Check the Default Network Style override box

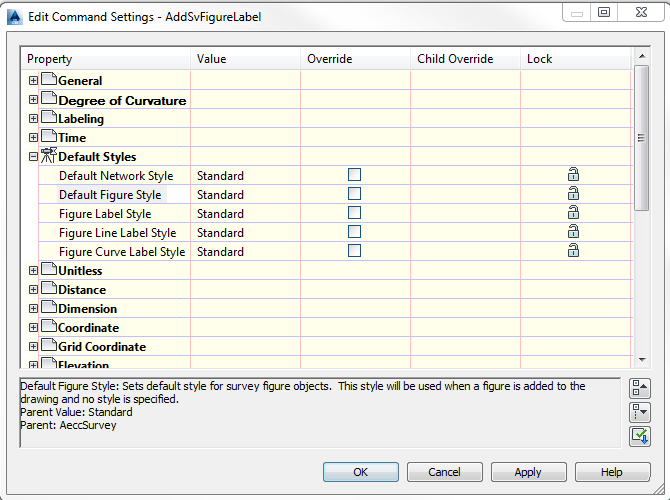354,175
